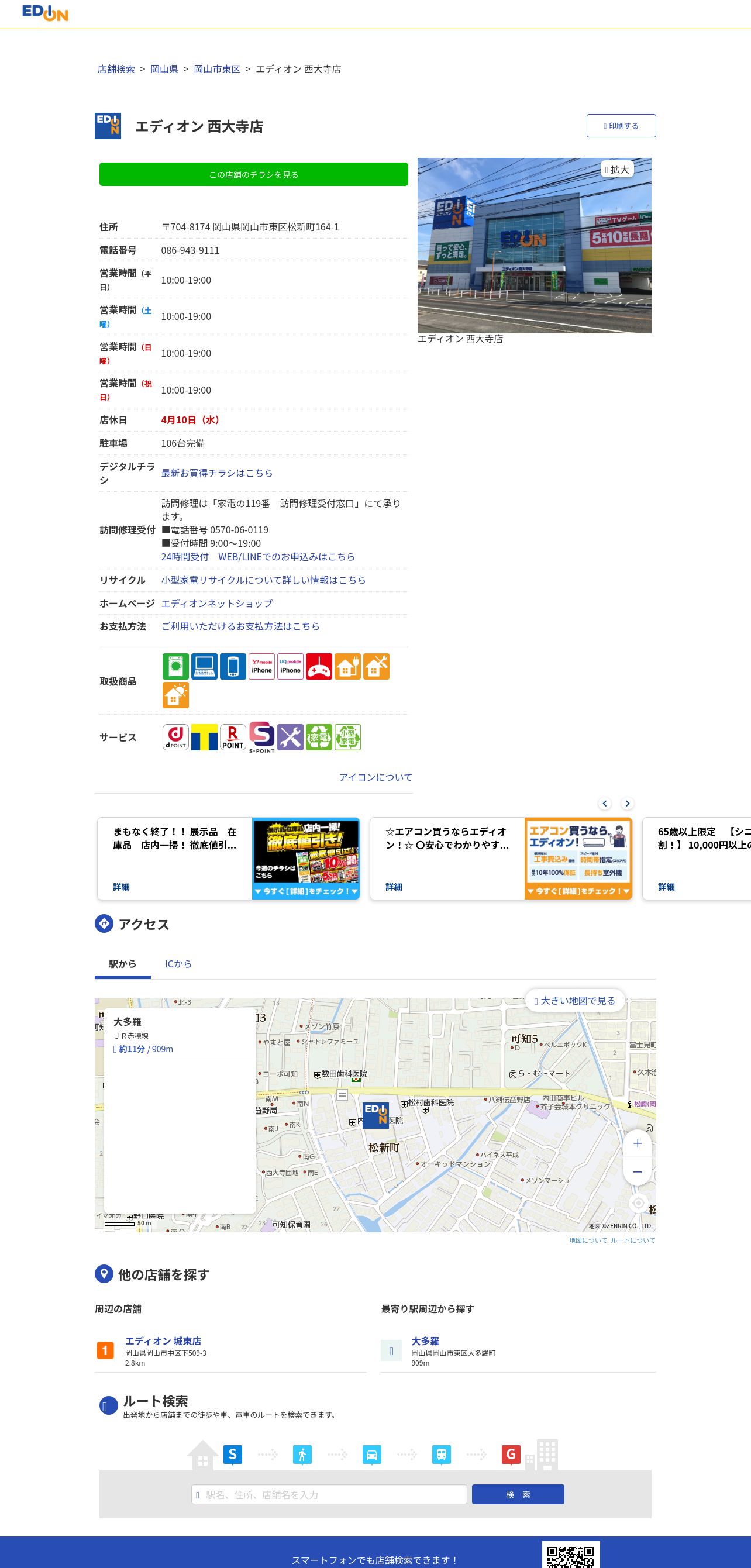Click the blue 検索 button
The height and width of the screenshot is (1568, 751).
[x=518, y=1494]
